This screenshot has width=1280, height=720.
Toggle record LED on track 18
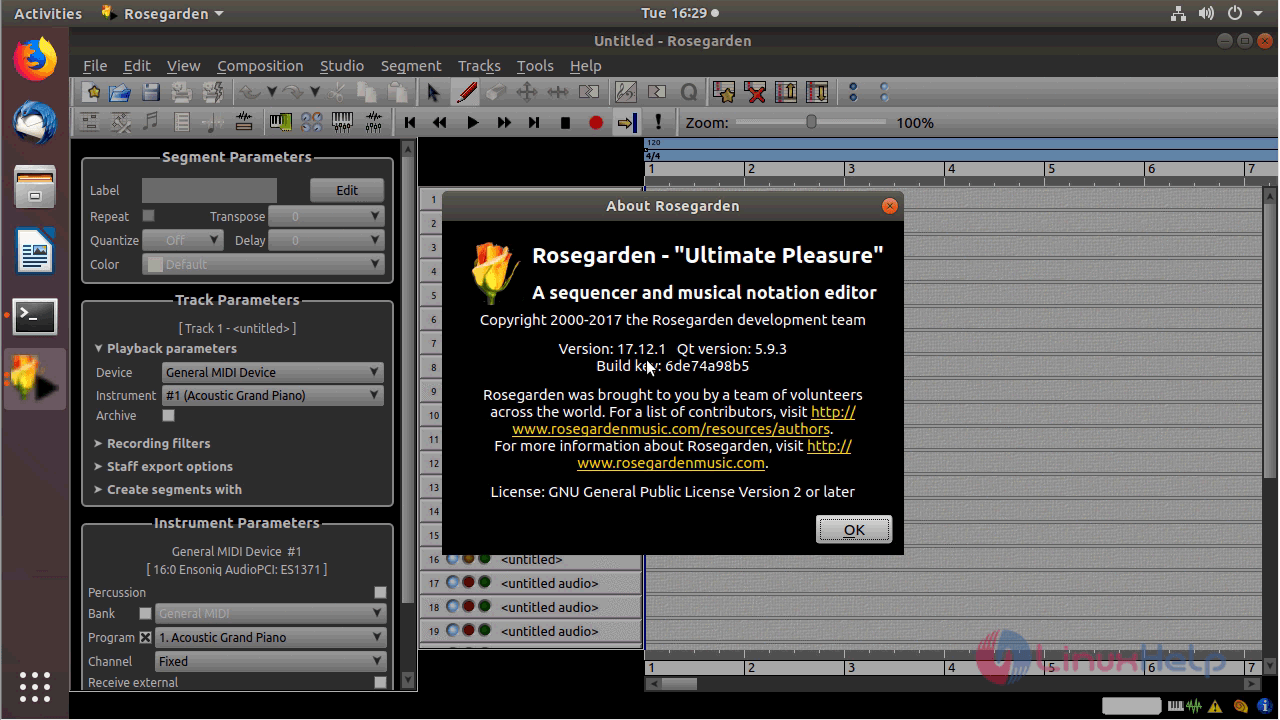coord(468,606)
